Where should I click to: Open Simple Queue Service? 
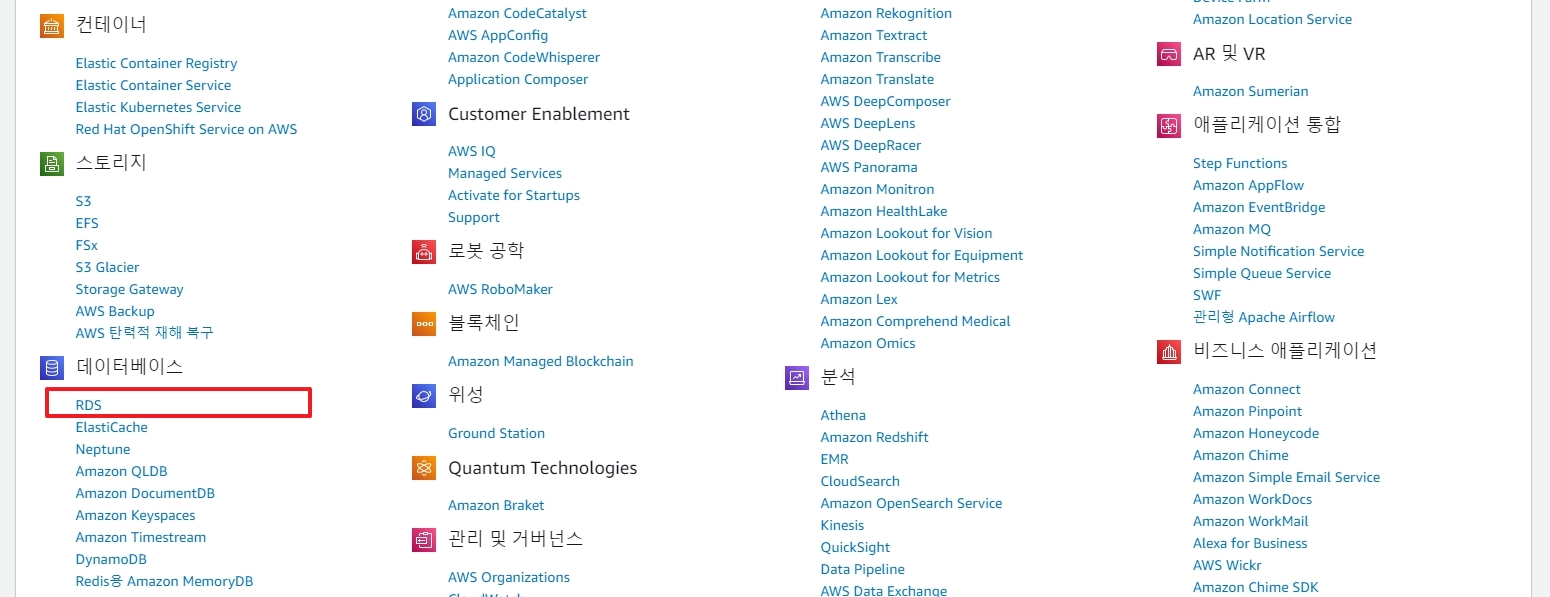(1262, 273)
